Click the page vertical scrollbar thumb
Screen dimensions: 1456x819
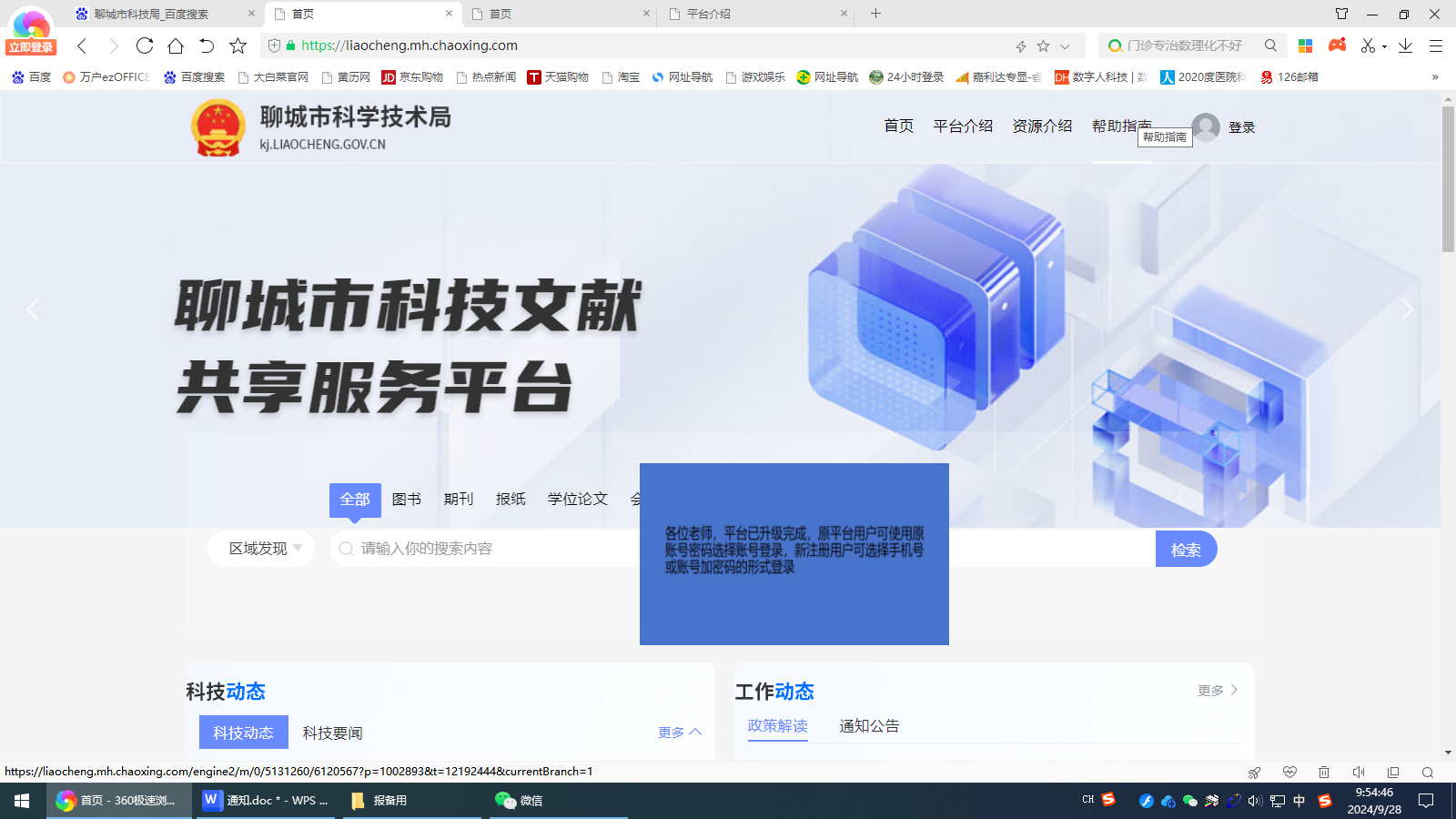pos(1448,179)
